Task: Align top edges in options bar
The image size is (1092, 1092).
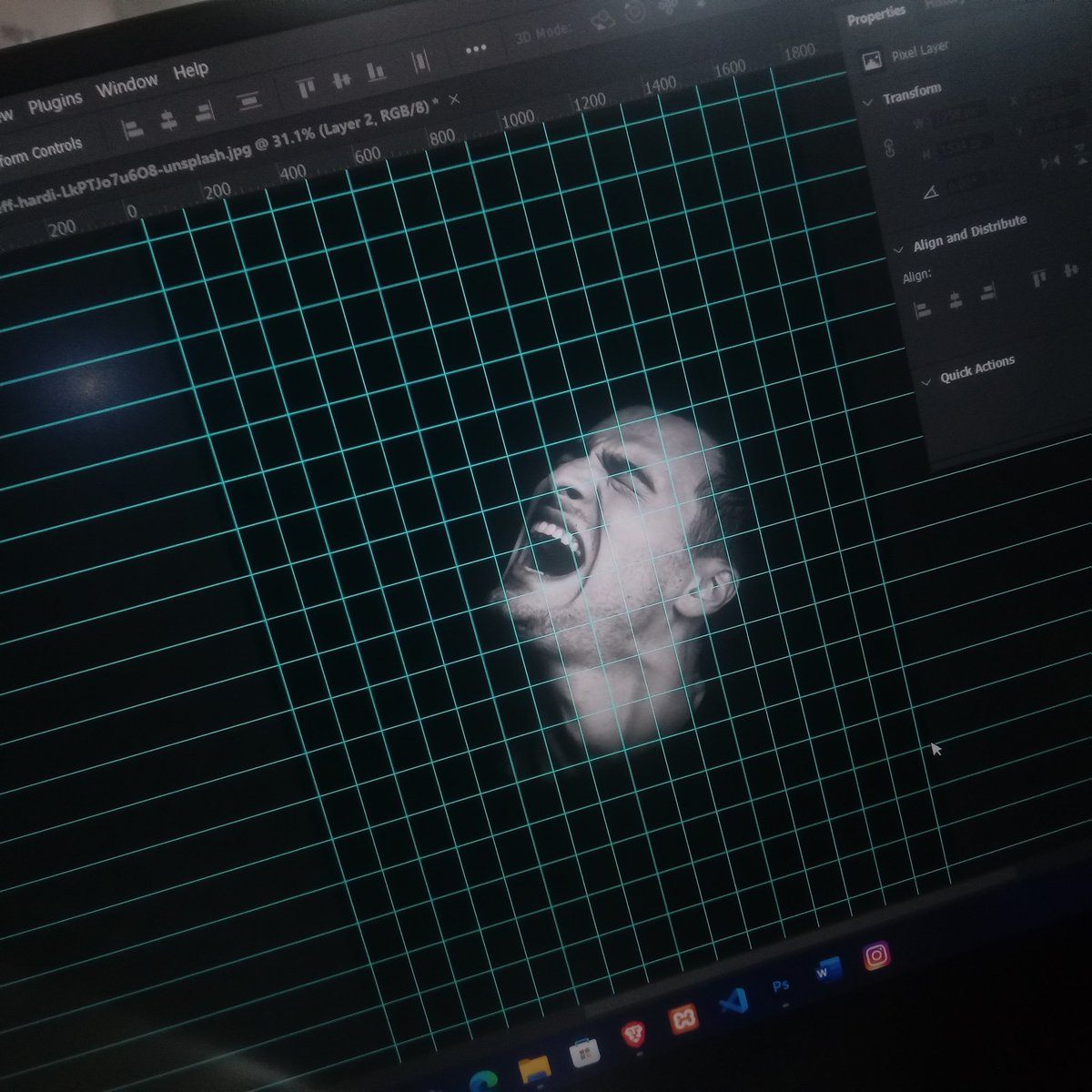Action: coord(306,87)
